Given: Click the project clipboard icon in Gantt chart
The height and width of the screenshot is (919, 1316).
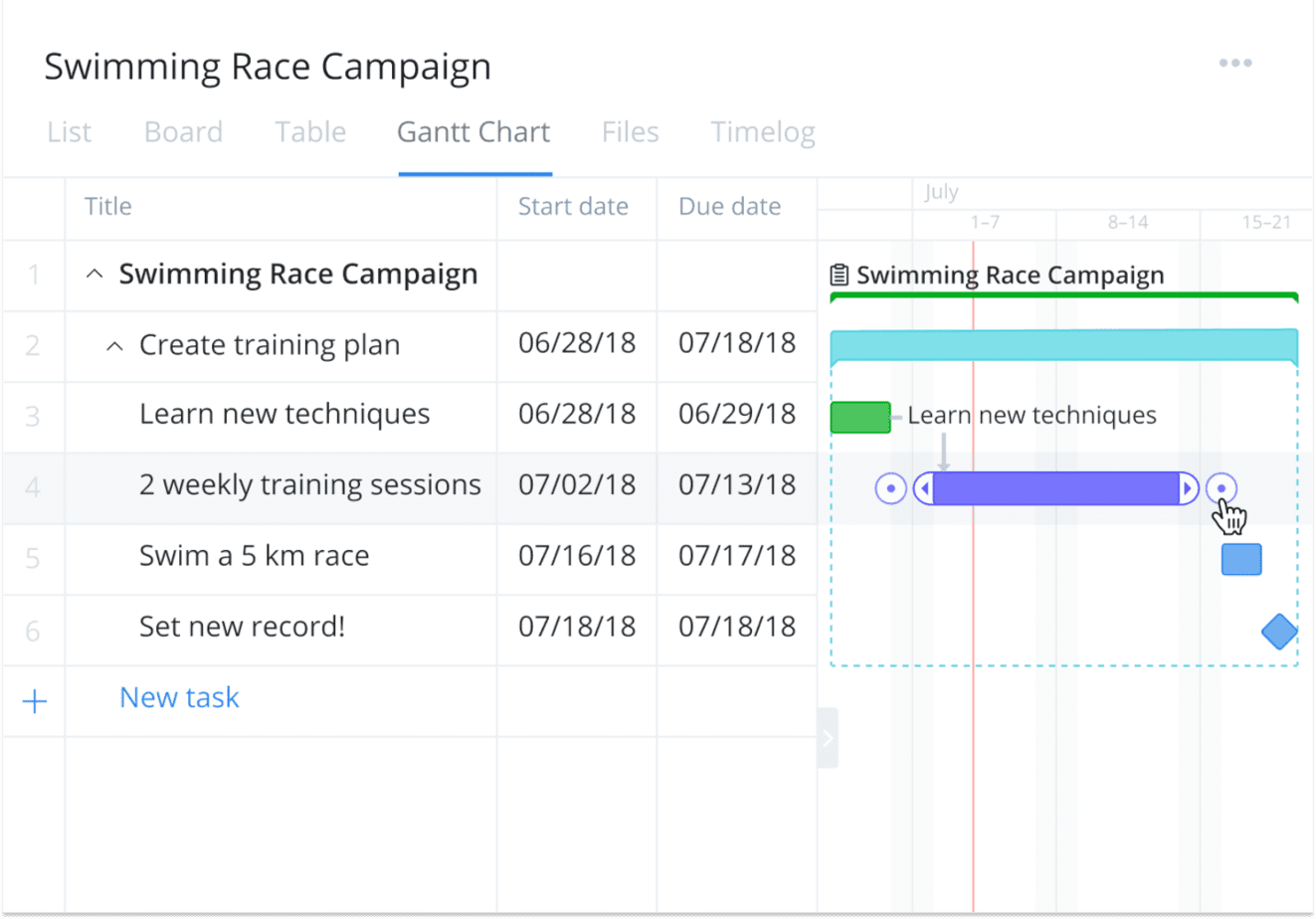Looking at the screenshot, I should pos(840,276).
